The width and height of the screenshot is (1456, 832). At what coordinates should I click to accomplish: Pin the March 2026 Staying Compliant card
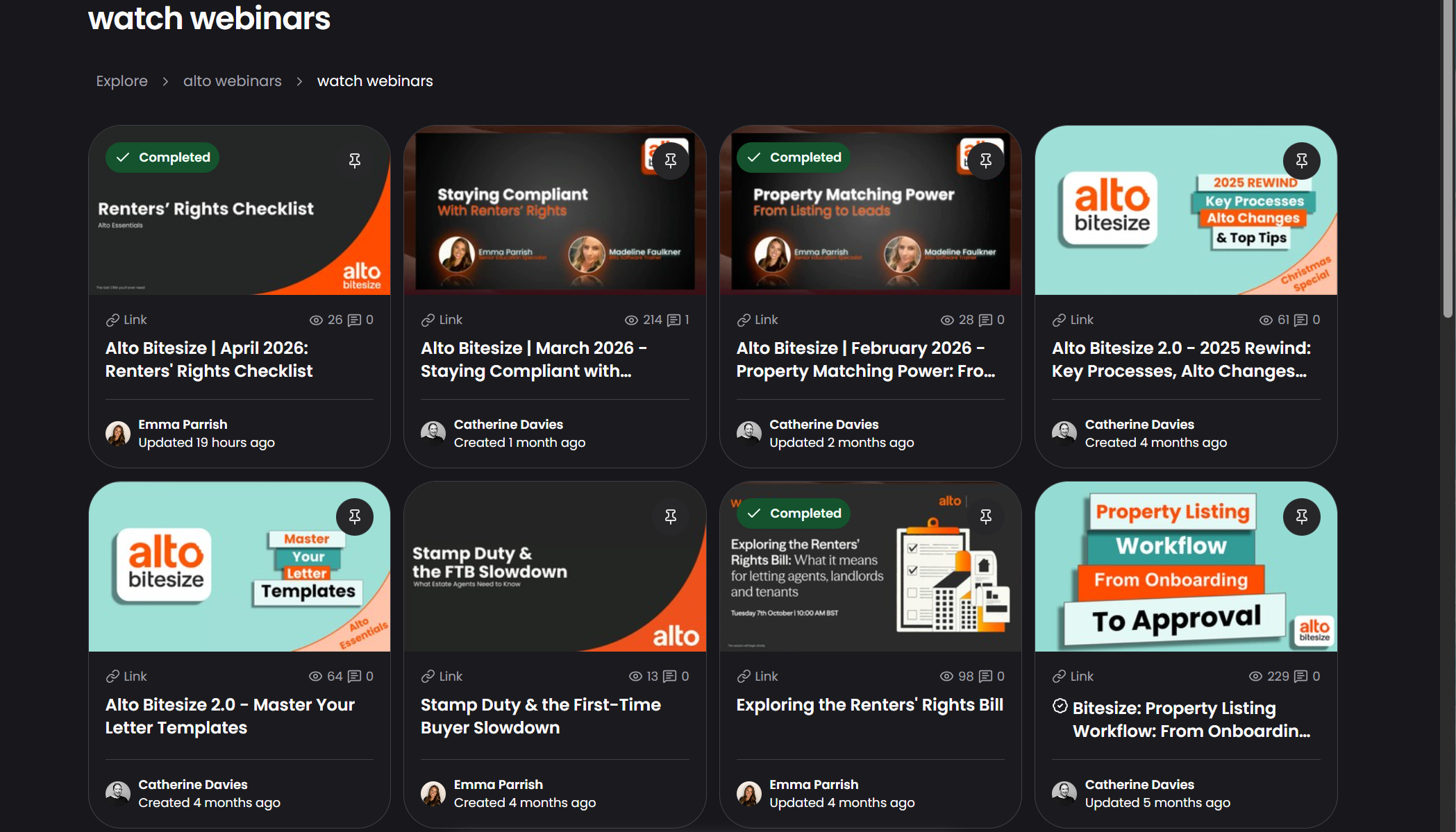[x=671, y=160]
